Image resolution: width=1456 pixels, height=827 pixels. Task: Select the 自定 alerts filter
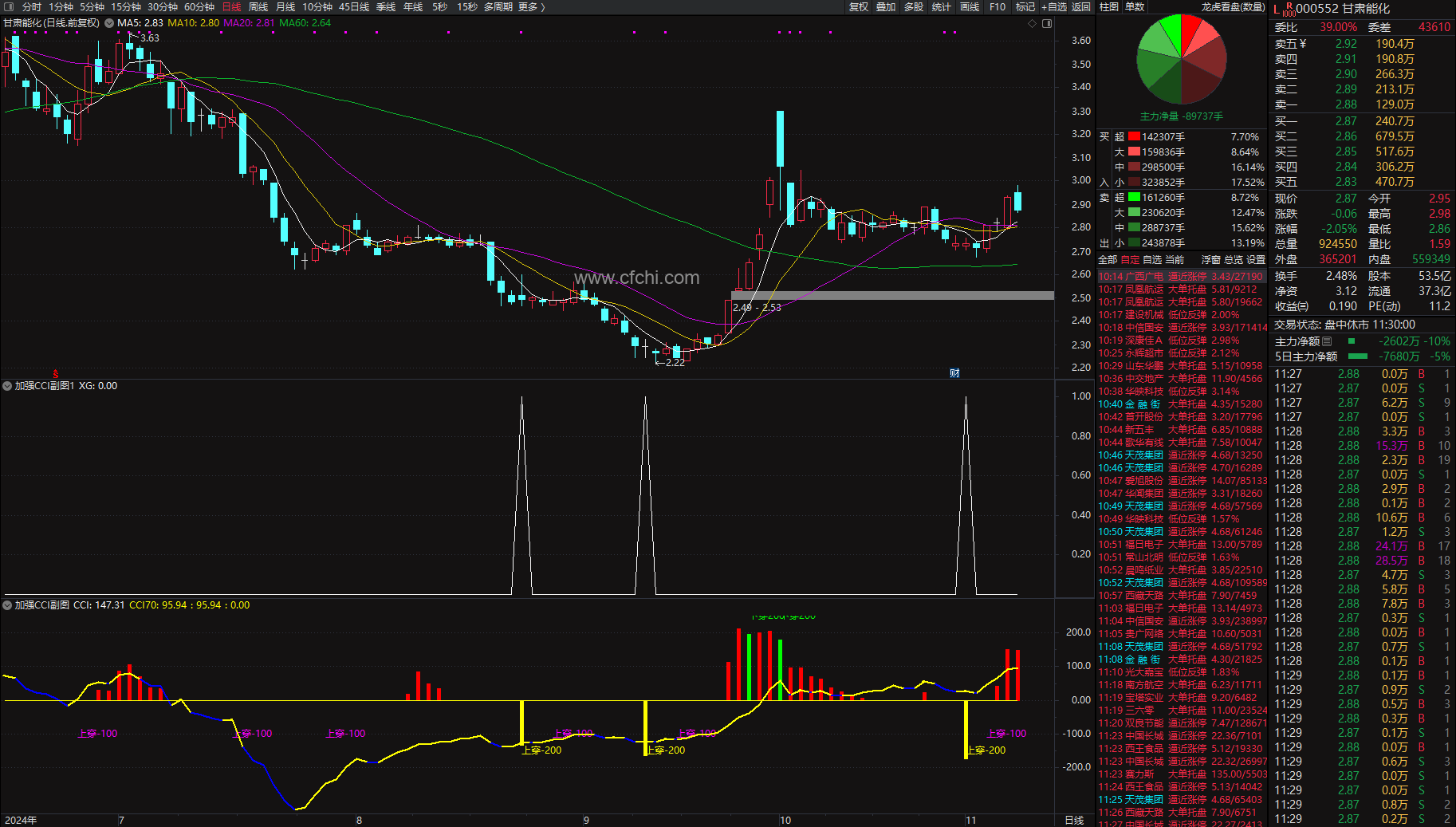(x=1130, y=260)
